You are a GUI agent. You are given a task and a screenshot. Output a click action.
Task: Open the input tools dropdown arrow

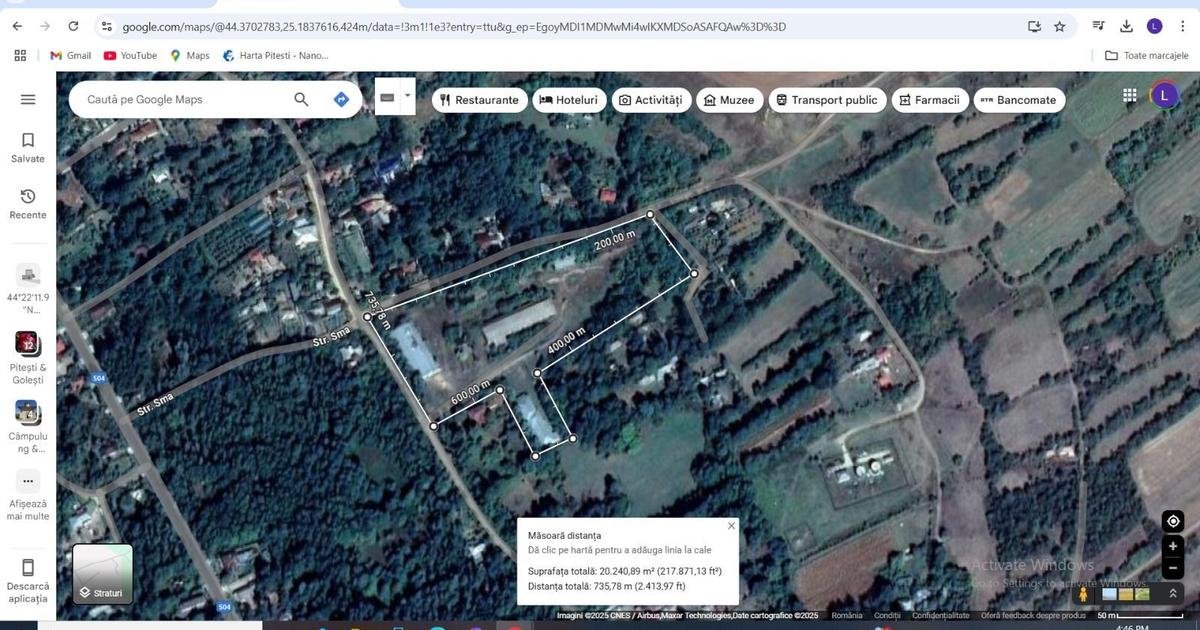coord(407,96)
